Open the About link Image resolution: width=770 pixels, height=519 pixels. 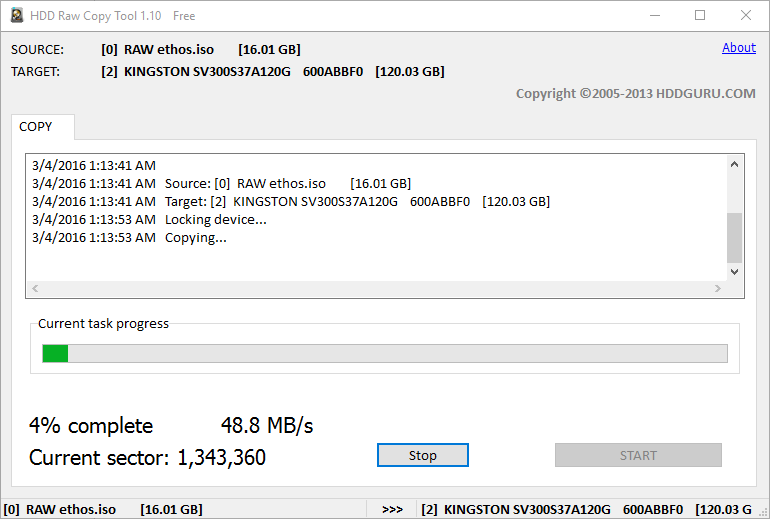[739, 48]
